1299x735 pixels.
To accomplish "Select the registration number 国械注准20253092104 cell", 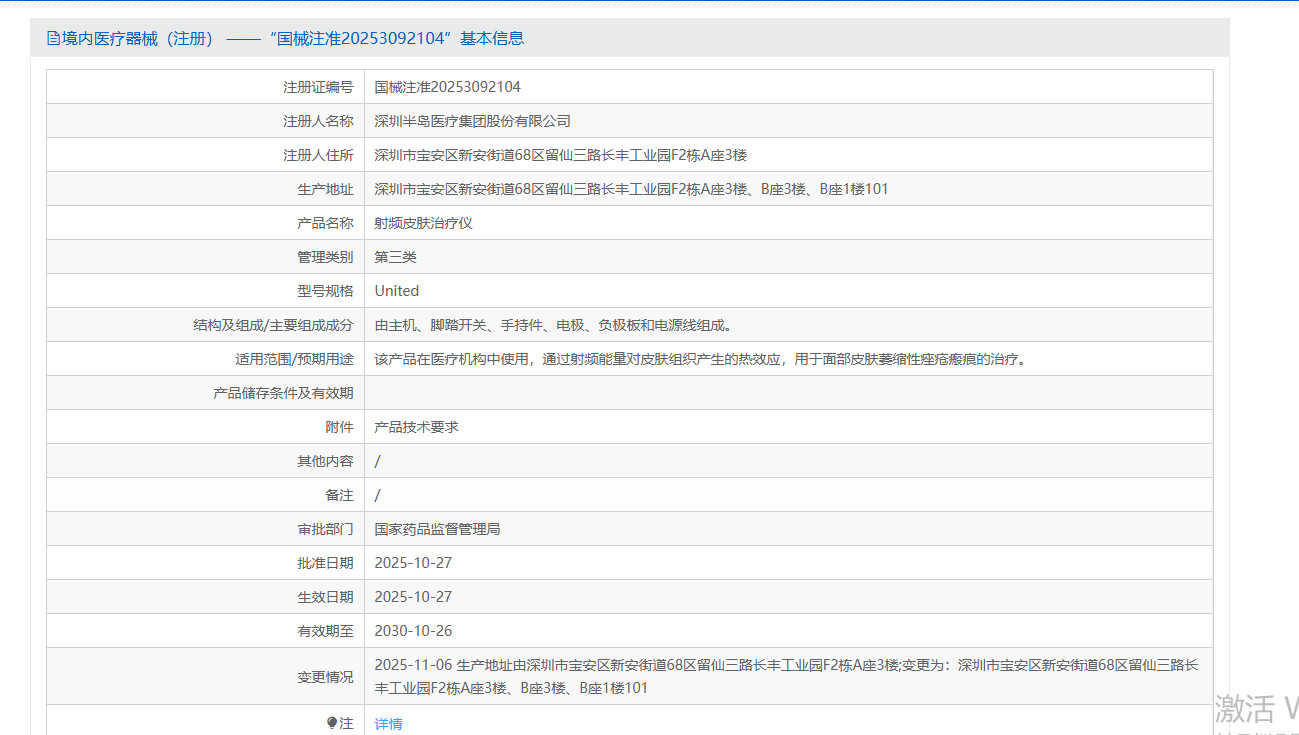I will [447, 87].
